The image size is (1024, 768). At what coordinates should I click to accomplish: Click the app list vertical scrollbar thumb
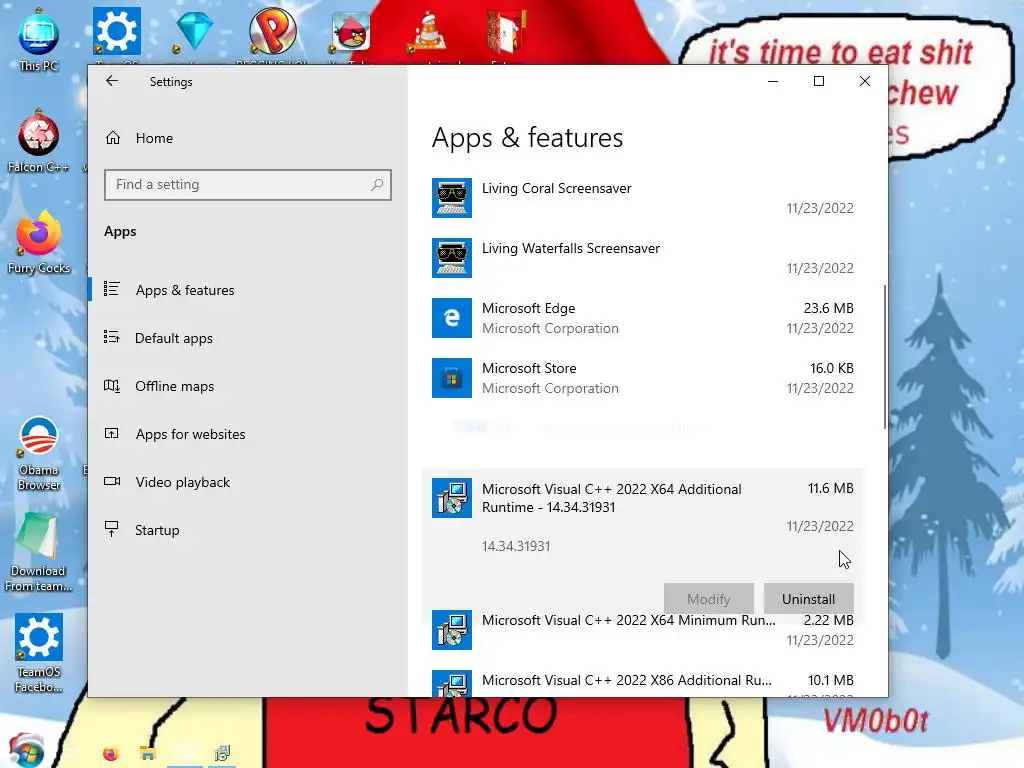(x=885, y=357)
